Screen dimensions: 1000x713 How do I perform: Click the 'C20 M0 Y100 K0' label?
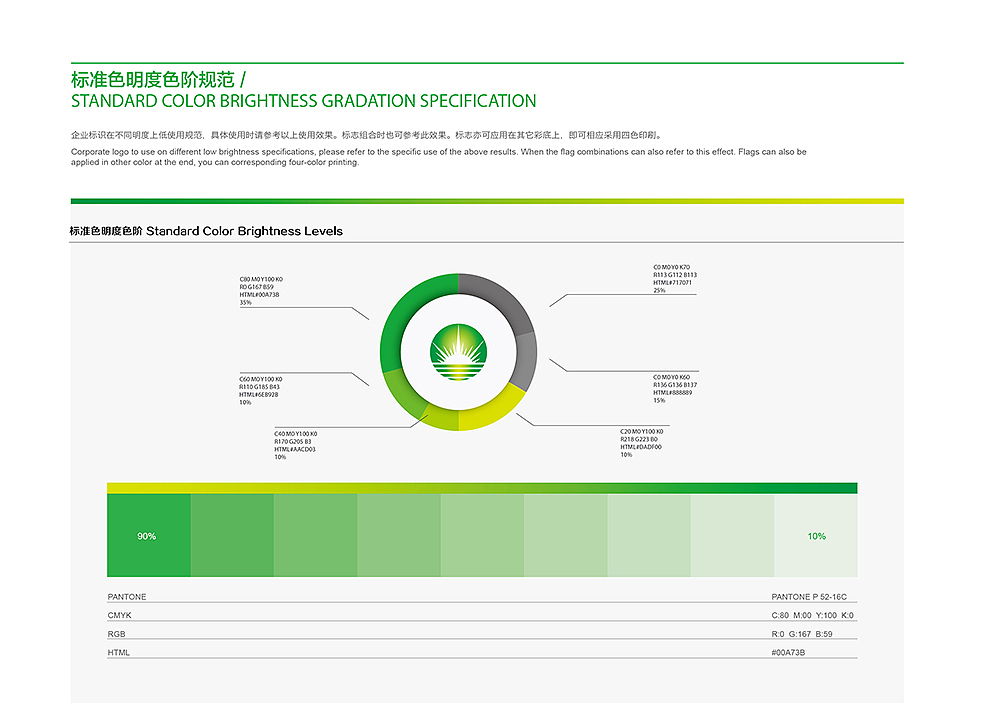point(642,431)
